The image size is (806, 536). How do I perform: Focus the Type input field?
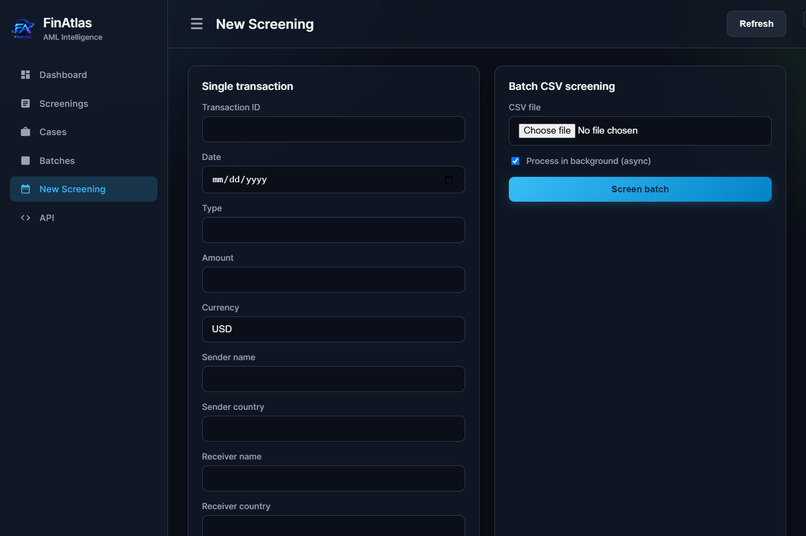tap(333, 230)
